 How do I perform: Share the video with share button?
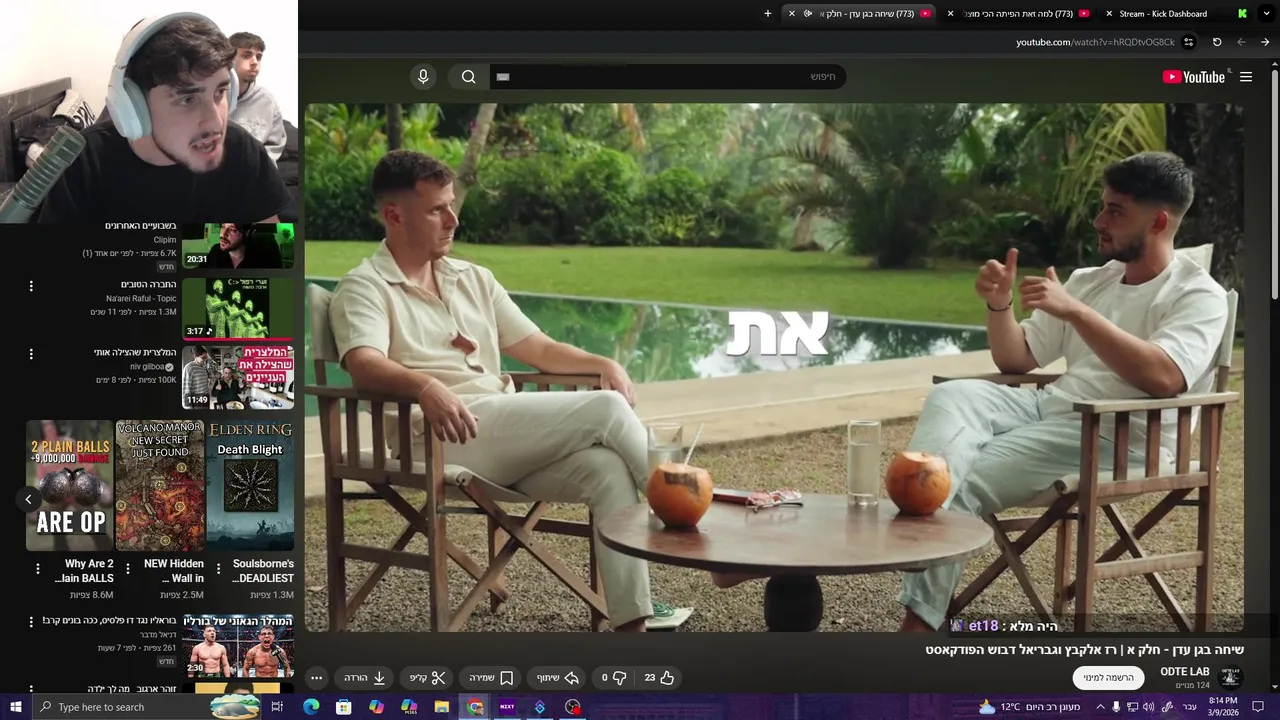(557, 678)
